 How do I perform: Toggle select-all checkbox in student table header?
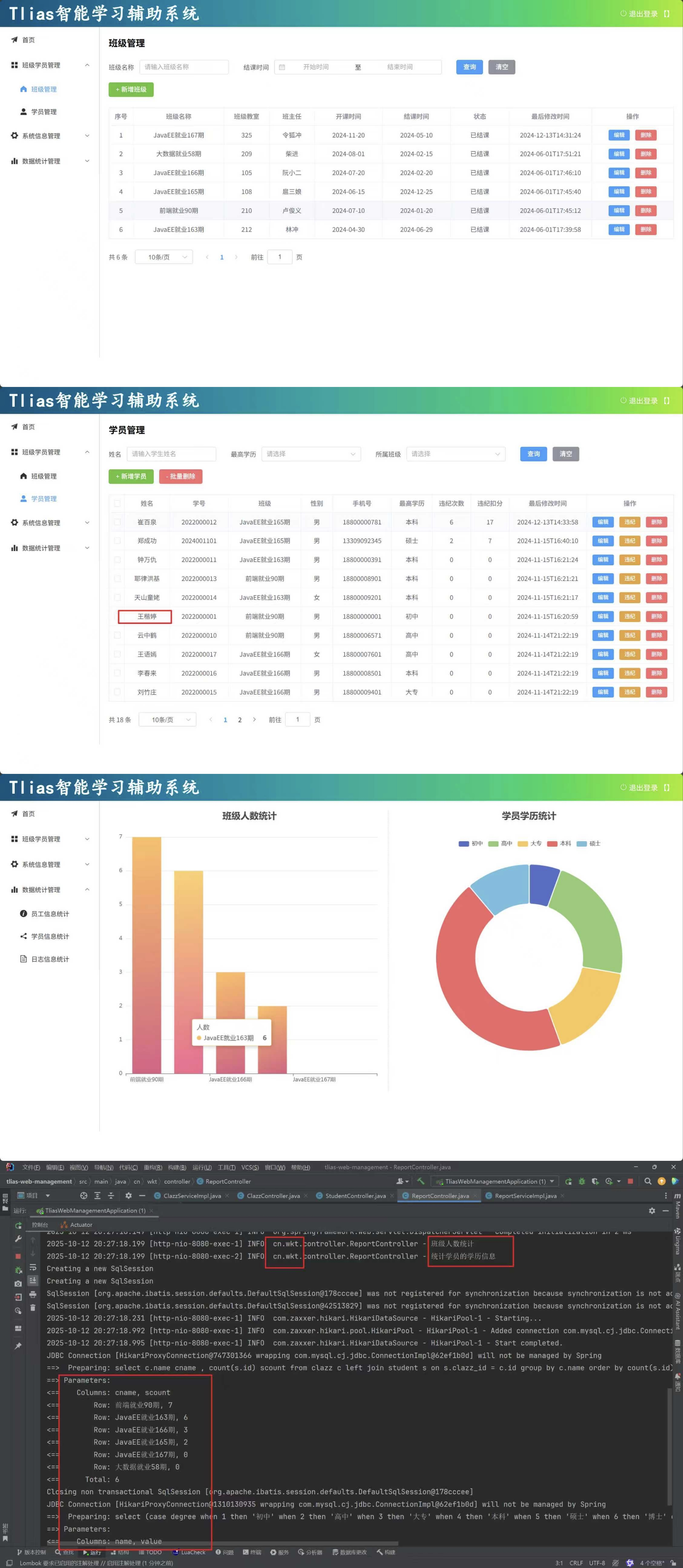point(118,503)
